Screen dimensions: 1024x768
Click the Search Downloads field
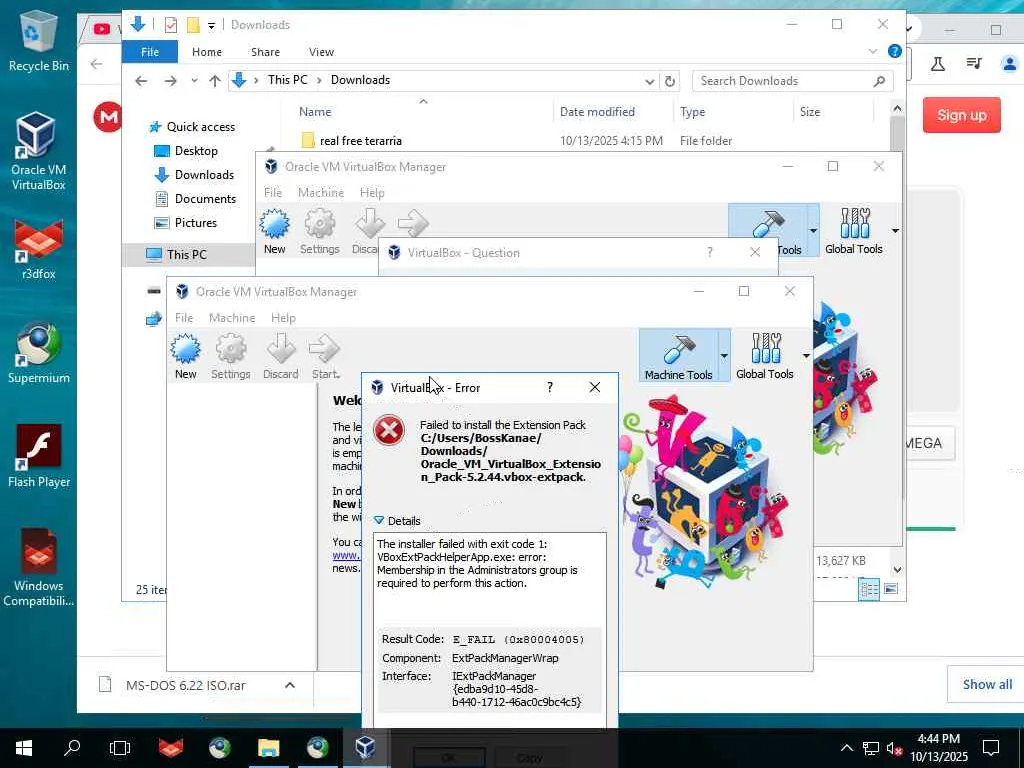point(792,81)
